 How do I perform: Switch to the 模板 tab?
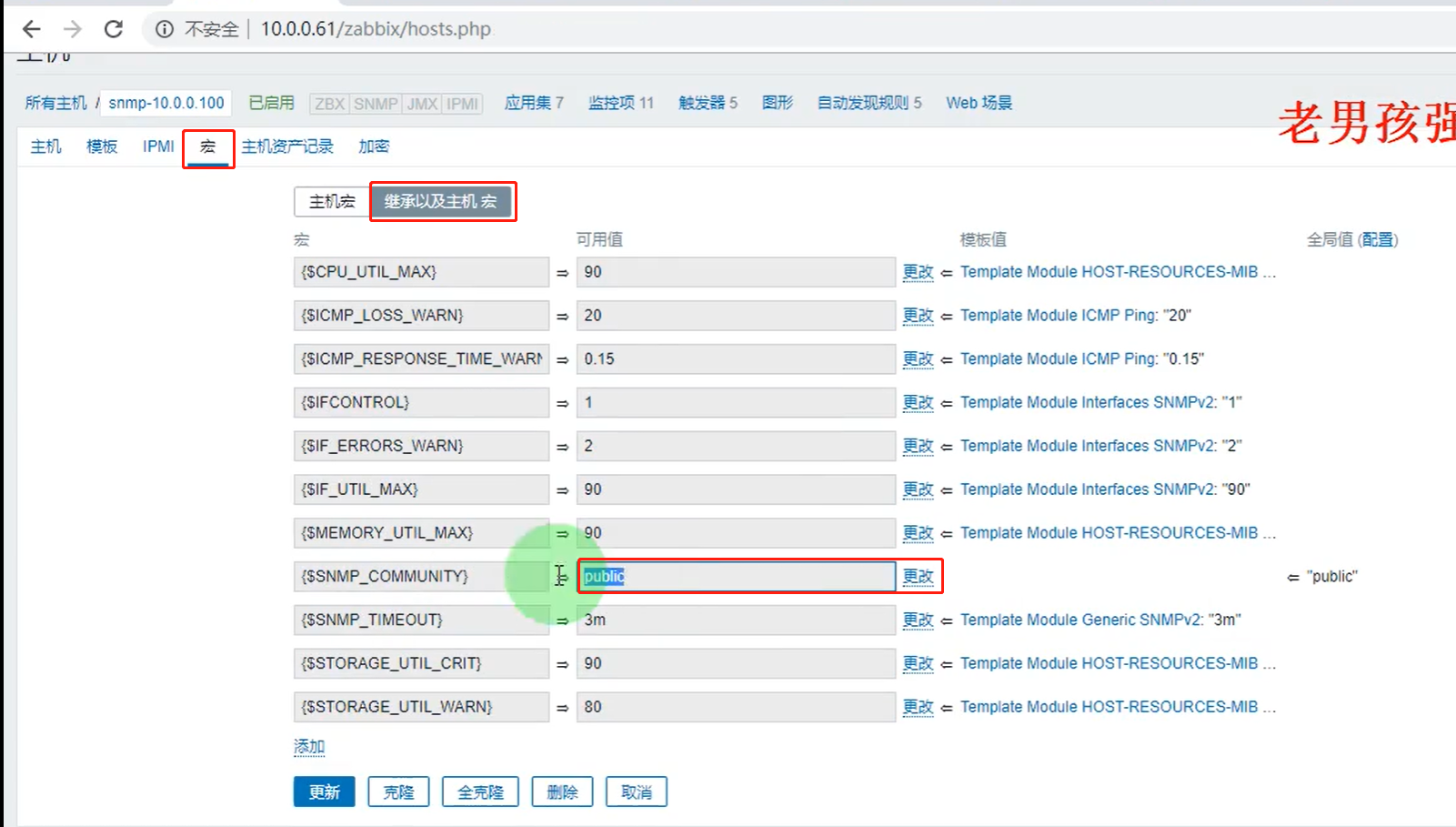tap(101, 146)
